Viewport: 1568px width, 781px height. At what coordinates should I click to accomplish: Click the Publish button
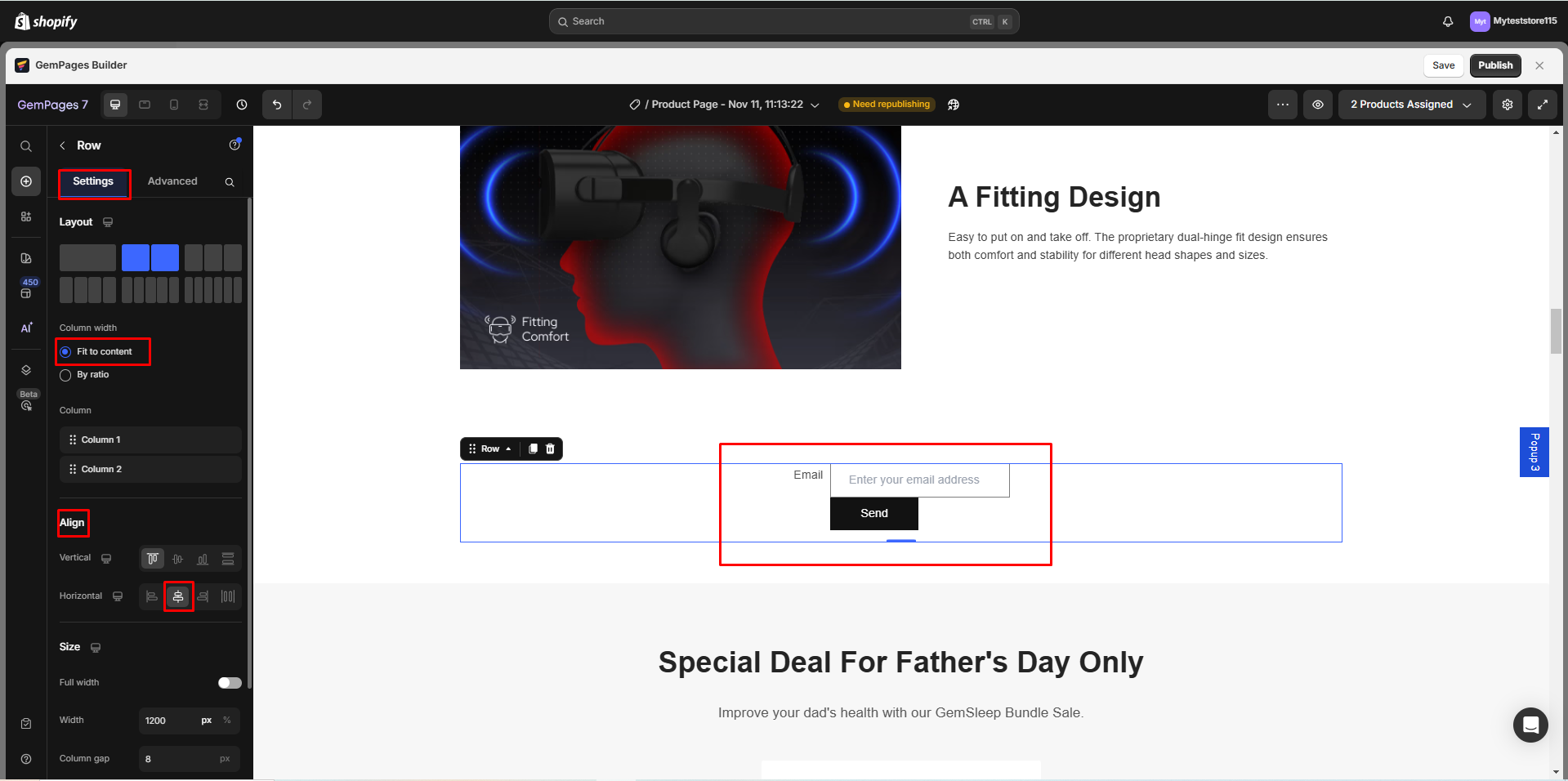(1495, 65)
